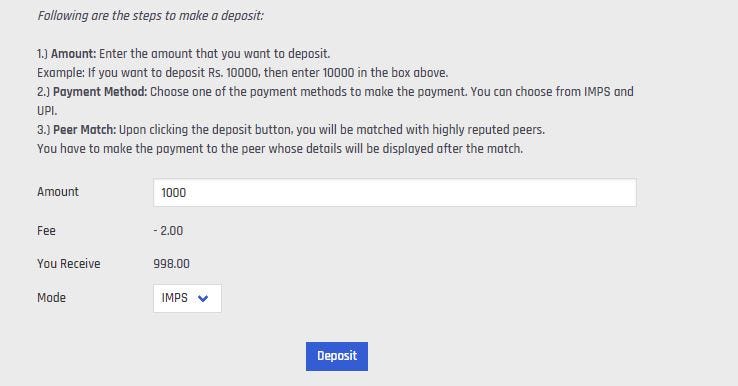The height and width of the screenshot is (386, 738).
Task: Click the blue chevron arrow beside IMPS
Action: coord(203,298)
